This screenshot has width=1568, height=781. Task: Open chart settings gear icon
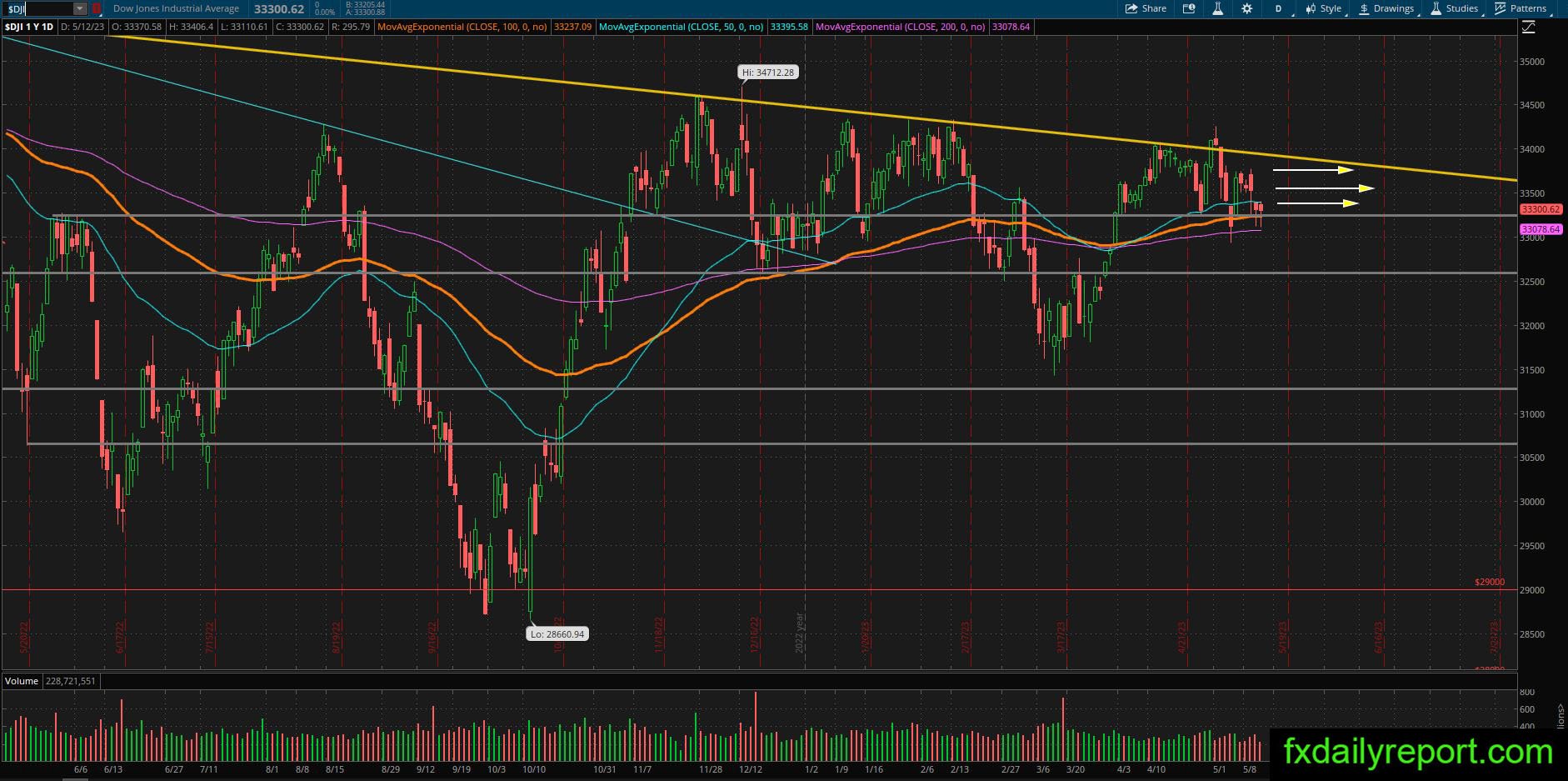tap(1246, 8)
